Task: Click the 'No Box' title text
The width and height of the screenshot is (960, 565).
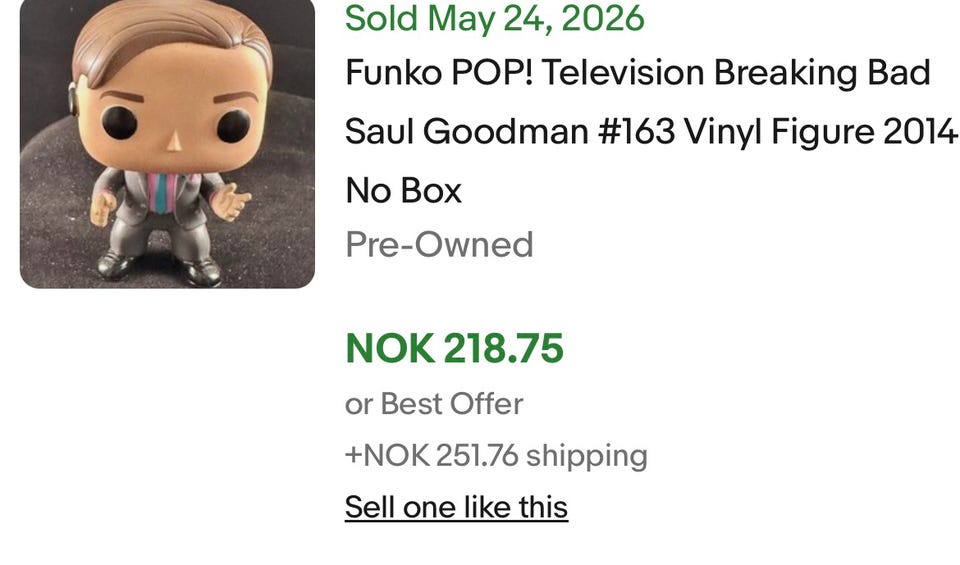Action: click(403, 190)
